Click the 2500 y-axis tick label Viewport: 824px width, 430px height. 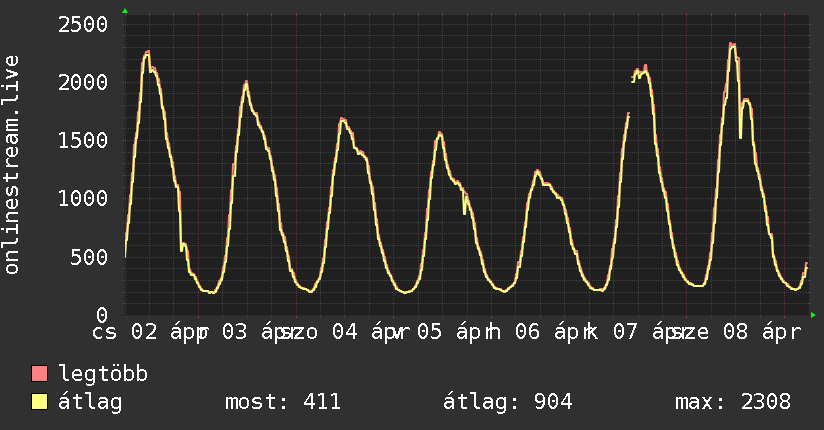(x=82, y=25)
